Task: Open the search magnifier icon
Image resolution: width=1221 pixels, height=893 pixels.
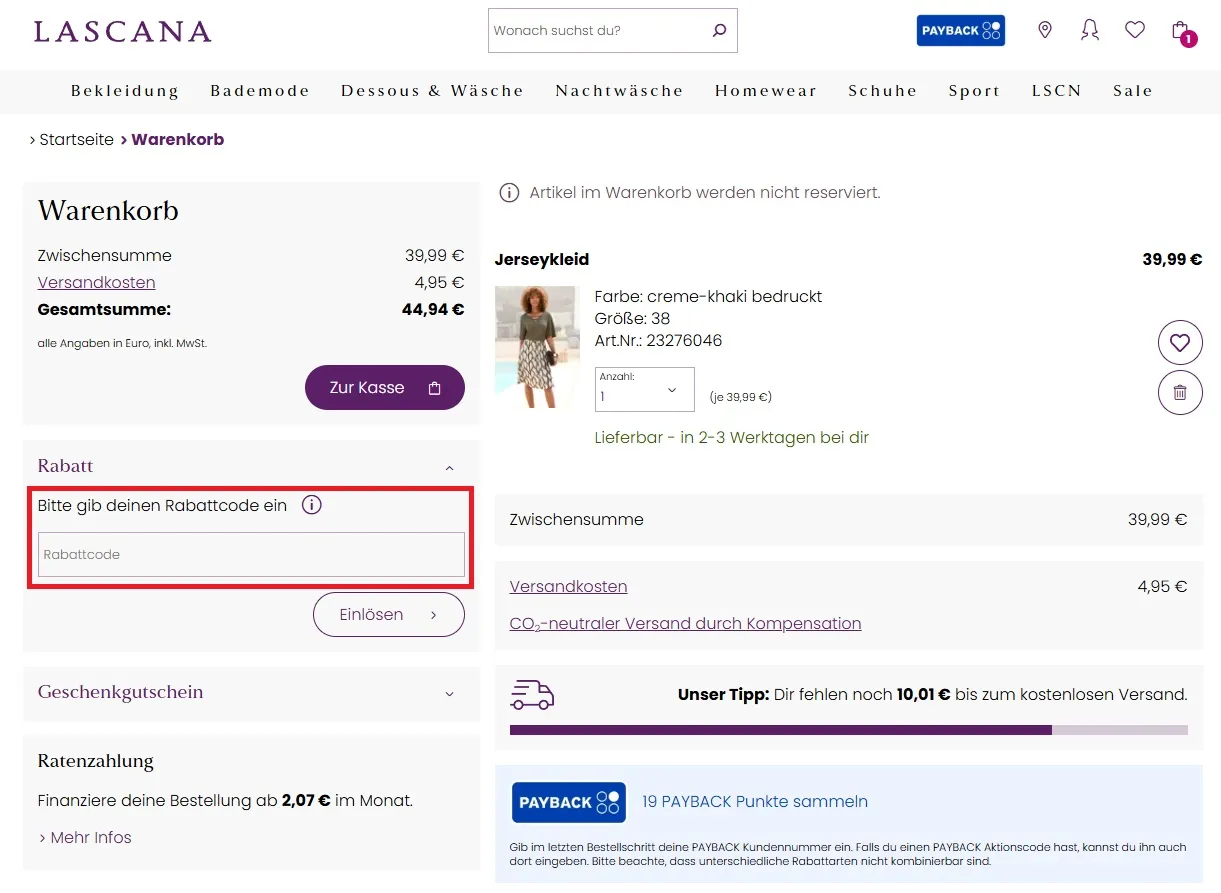Action: tap(719, 31)
